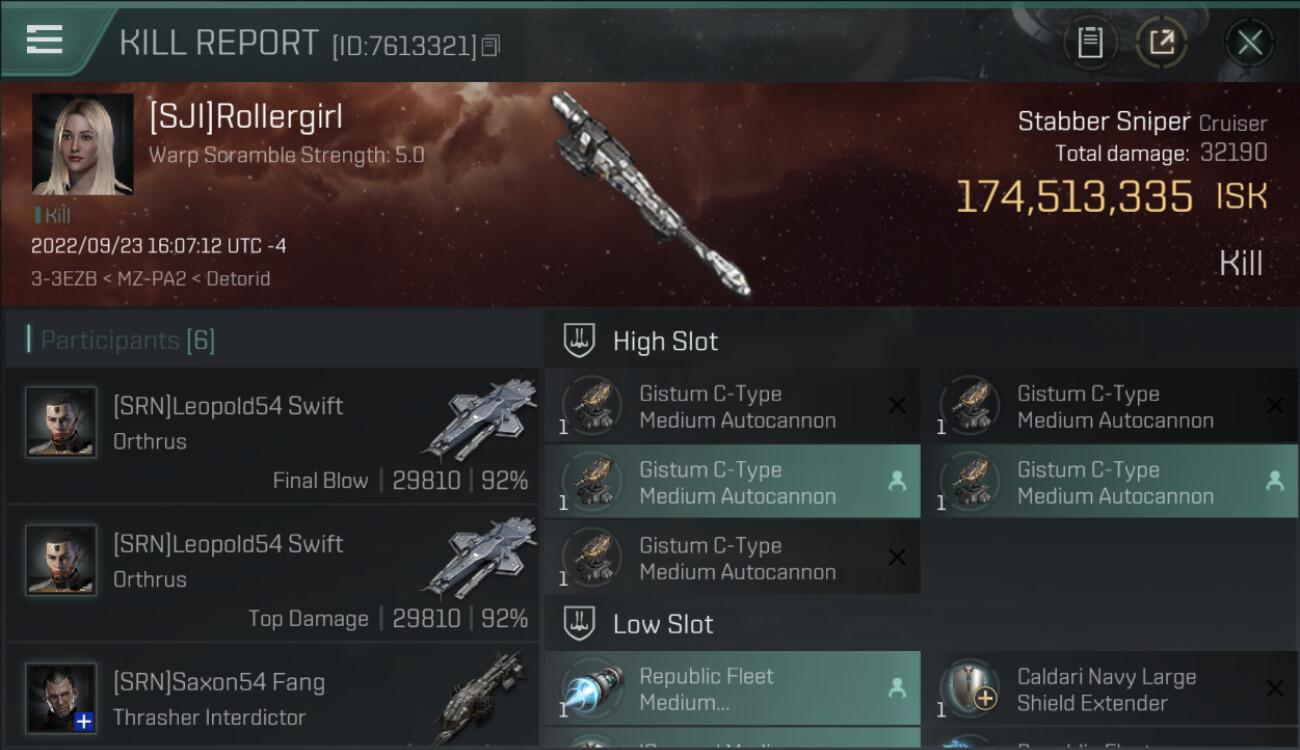Select the Caldari Navy Large Shield Extender
Screen dimensions: 1300x750
pyautogui.click(x=1110, y=688)
